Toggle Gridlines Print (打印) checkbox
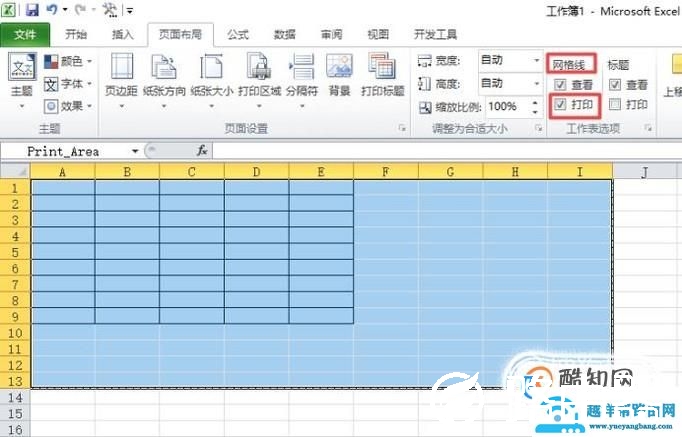 click(x=560, y=104)
